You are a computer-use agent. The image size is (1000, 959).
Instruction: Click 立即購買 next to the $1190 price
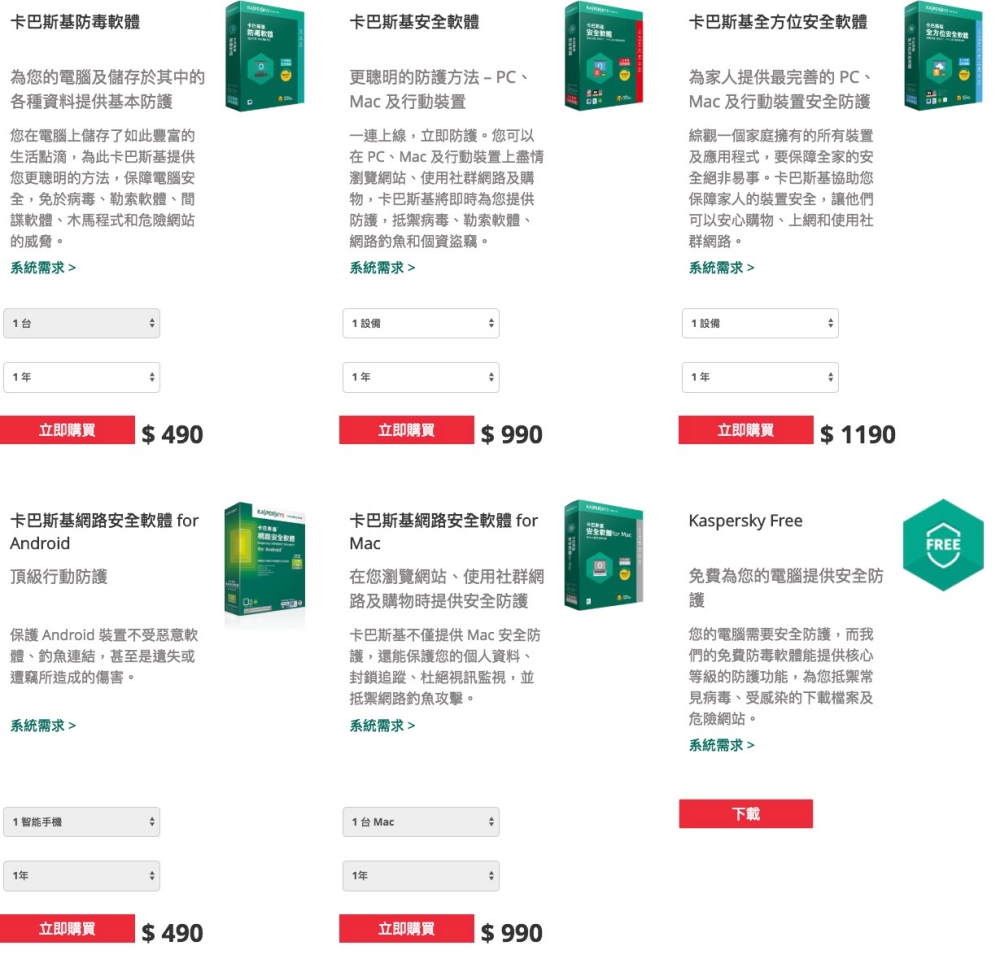[746, 430]
